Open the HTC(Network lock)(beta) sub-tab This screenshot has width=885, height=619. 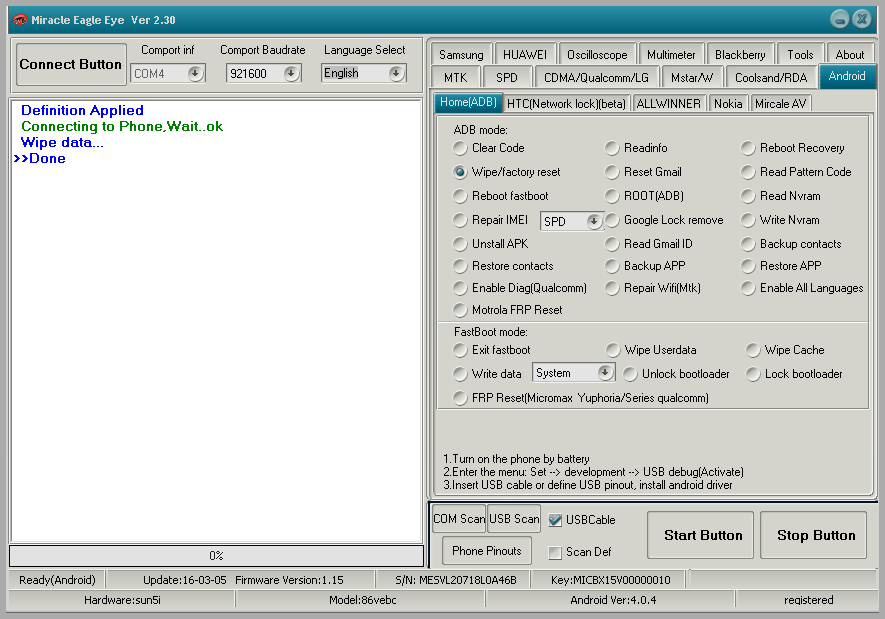(566, 104)
